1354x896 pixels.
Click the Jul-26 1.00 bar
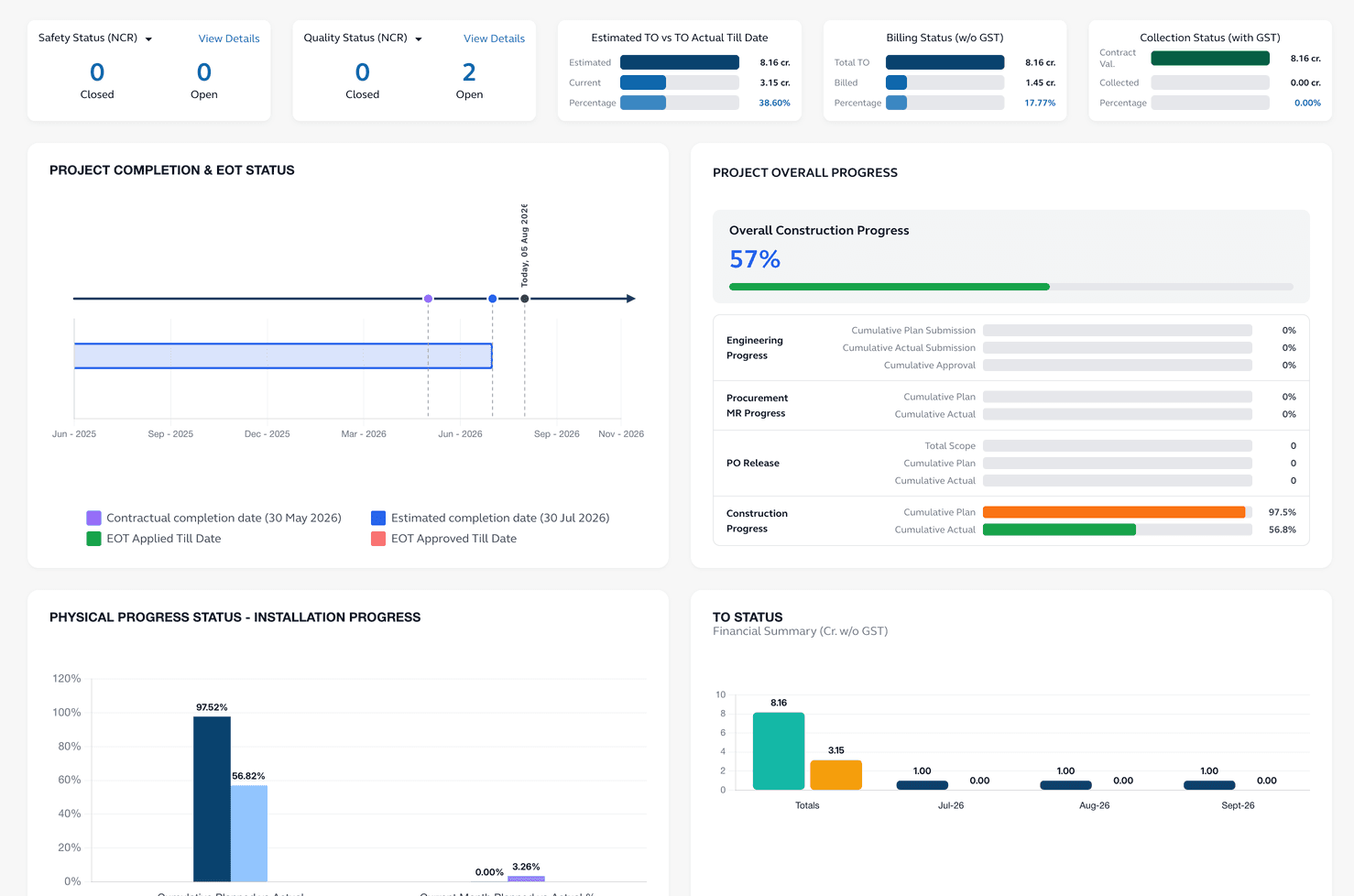point(922,785)
